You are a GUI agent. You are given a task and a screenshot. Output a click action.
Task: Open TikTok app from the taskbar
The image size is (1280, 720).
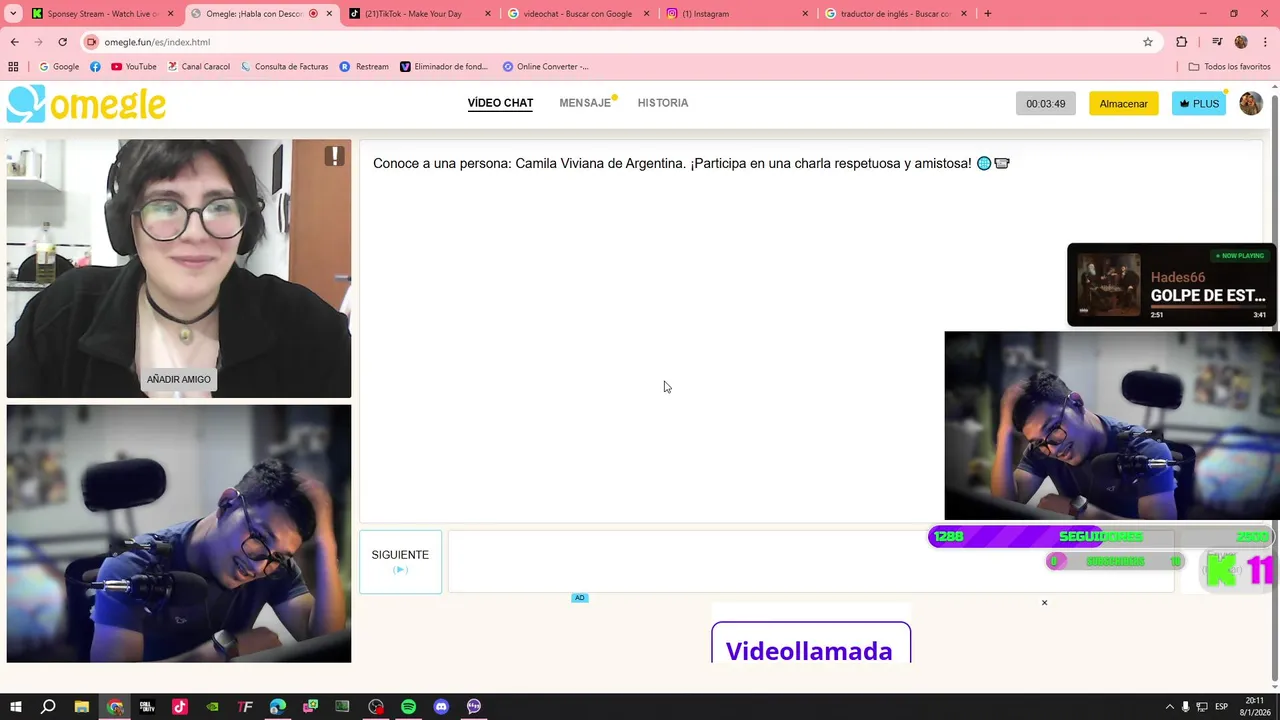pos(180,707)
